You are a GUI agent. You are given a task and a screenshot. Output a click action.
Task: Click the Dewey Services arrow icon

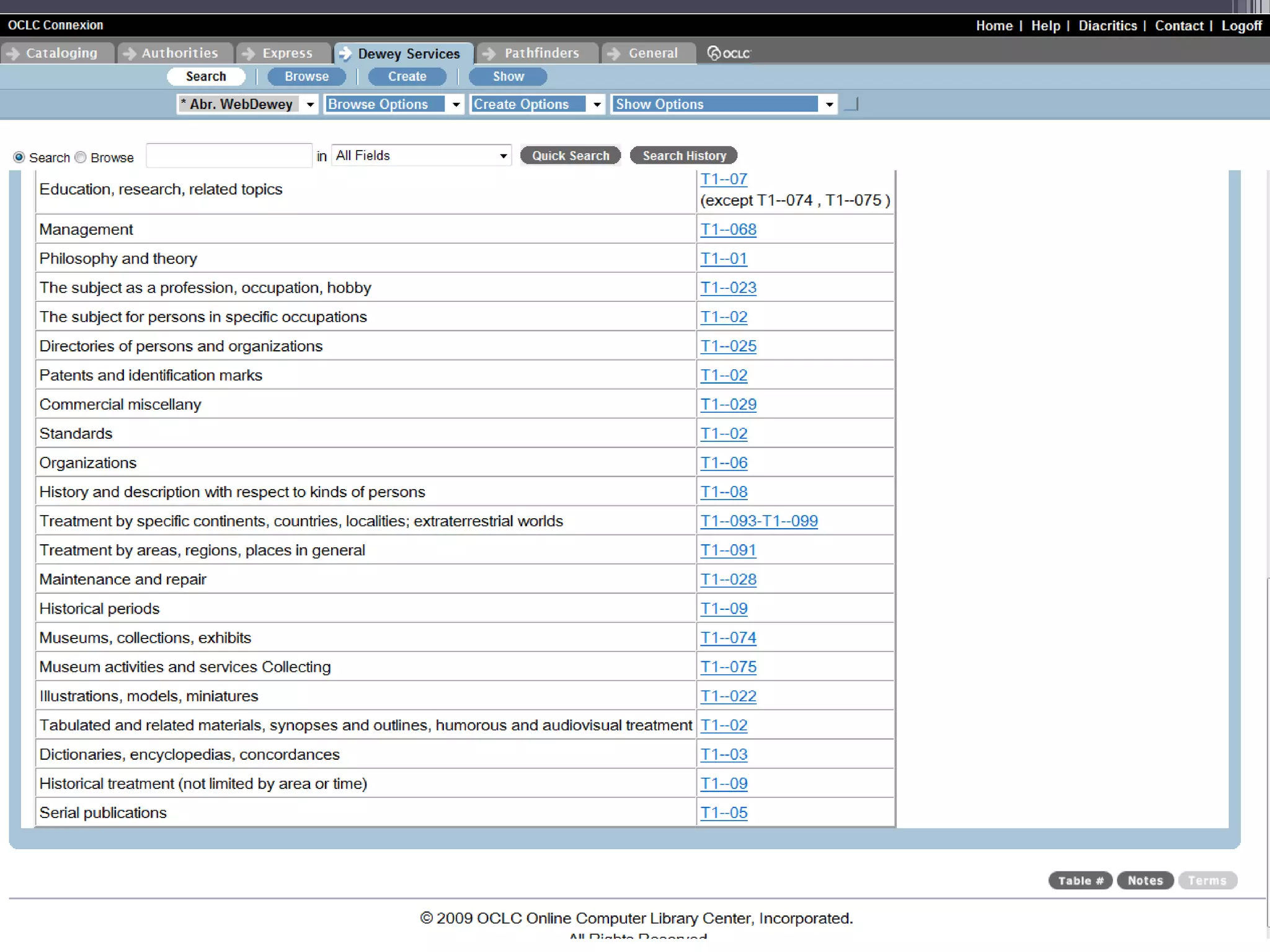click(345, 53)
